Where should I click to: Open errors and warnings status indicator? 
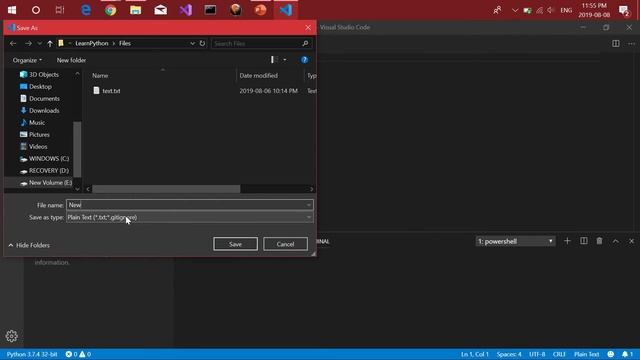point(78,354)
